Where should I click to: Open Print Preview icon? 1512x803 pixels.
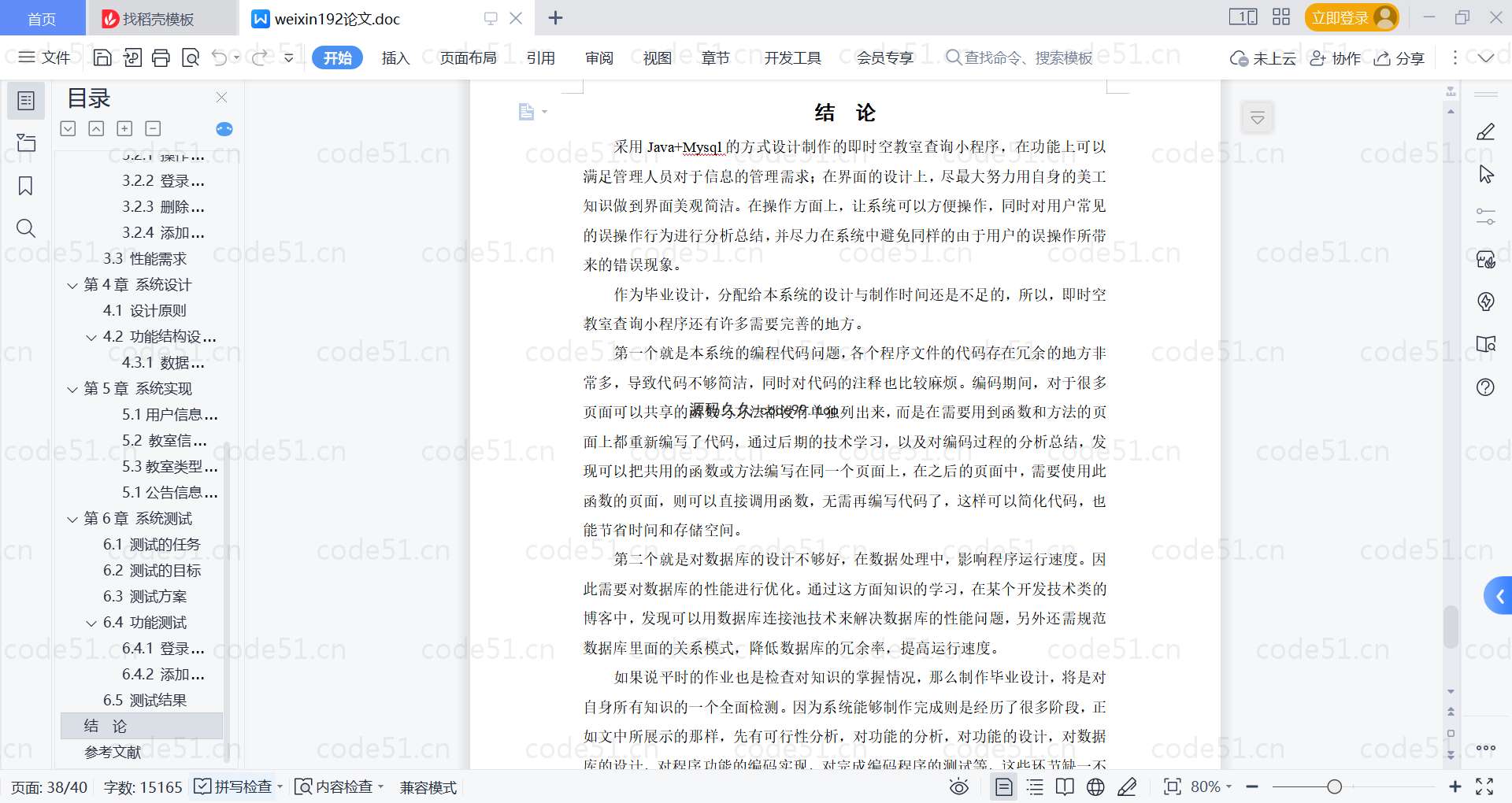190,57
